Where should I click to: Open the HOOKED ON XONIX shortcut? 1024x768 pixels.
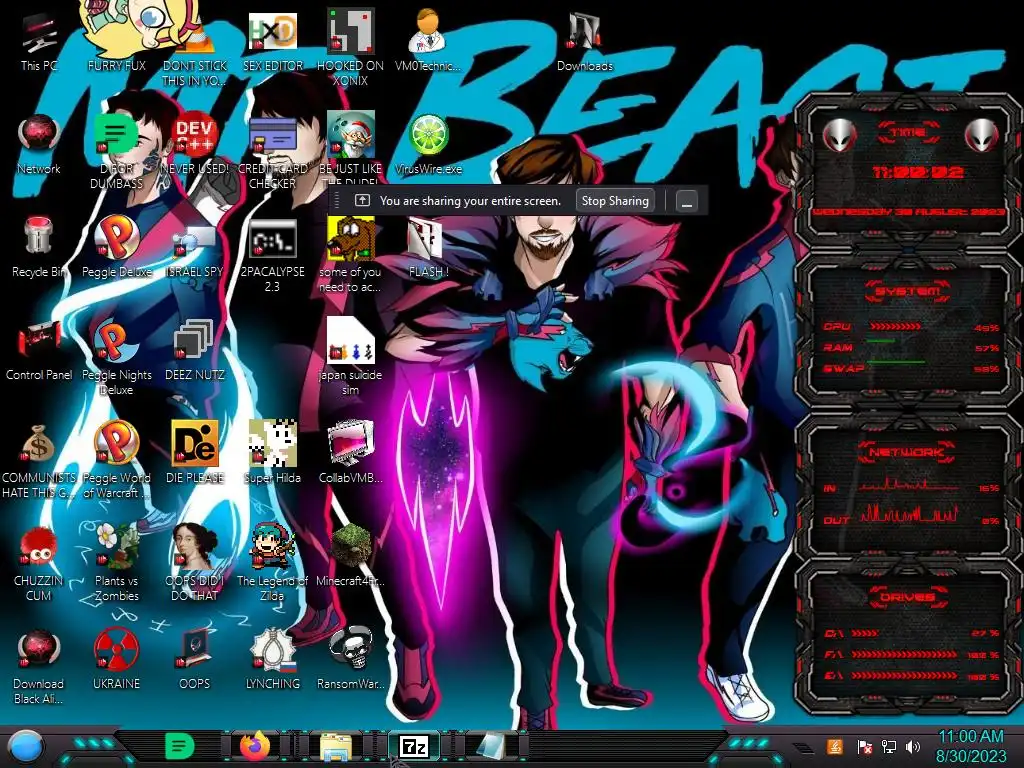pos(351,47)
